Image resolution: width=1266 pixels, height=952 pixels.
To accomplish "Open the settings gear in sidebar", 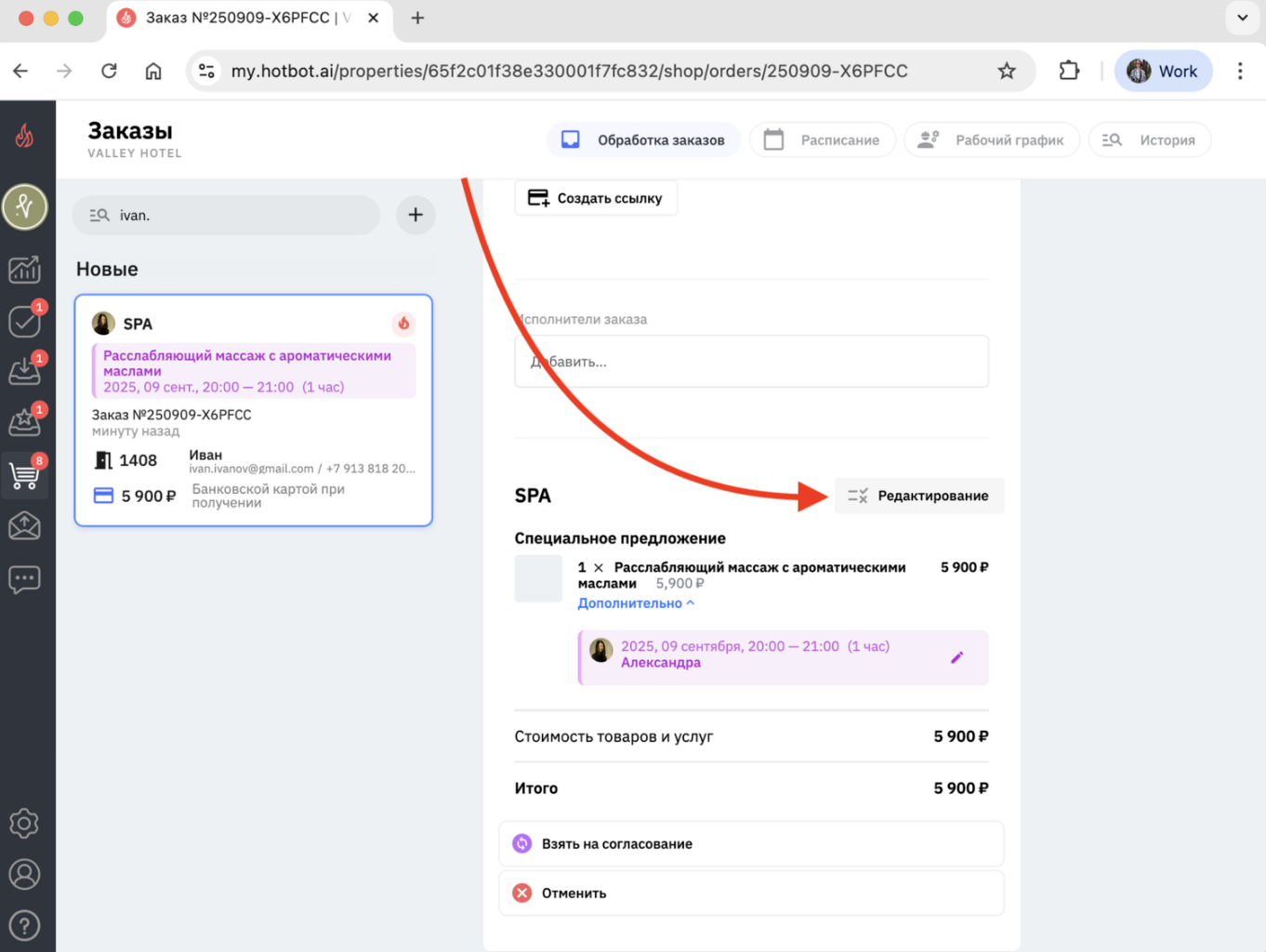I will pyautogui.click(x=24, y=823).
